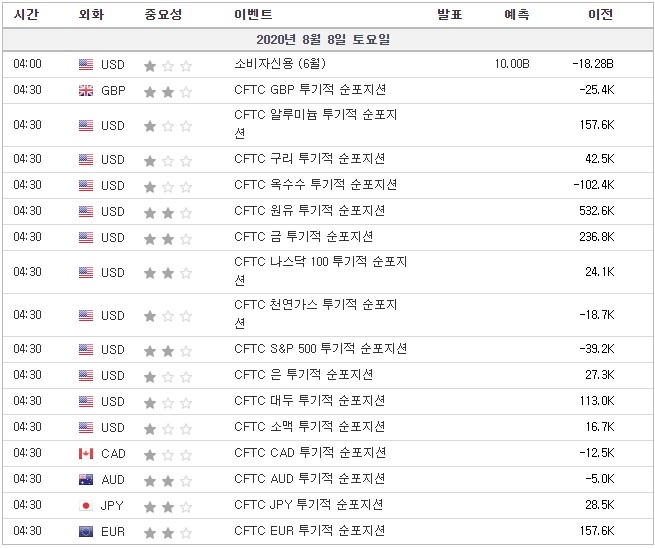Open CFTC JPY 투기적 순포지션 event
The height and width of the screenshot is (548, 655).
pos(309,505)
